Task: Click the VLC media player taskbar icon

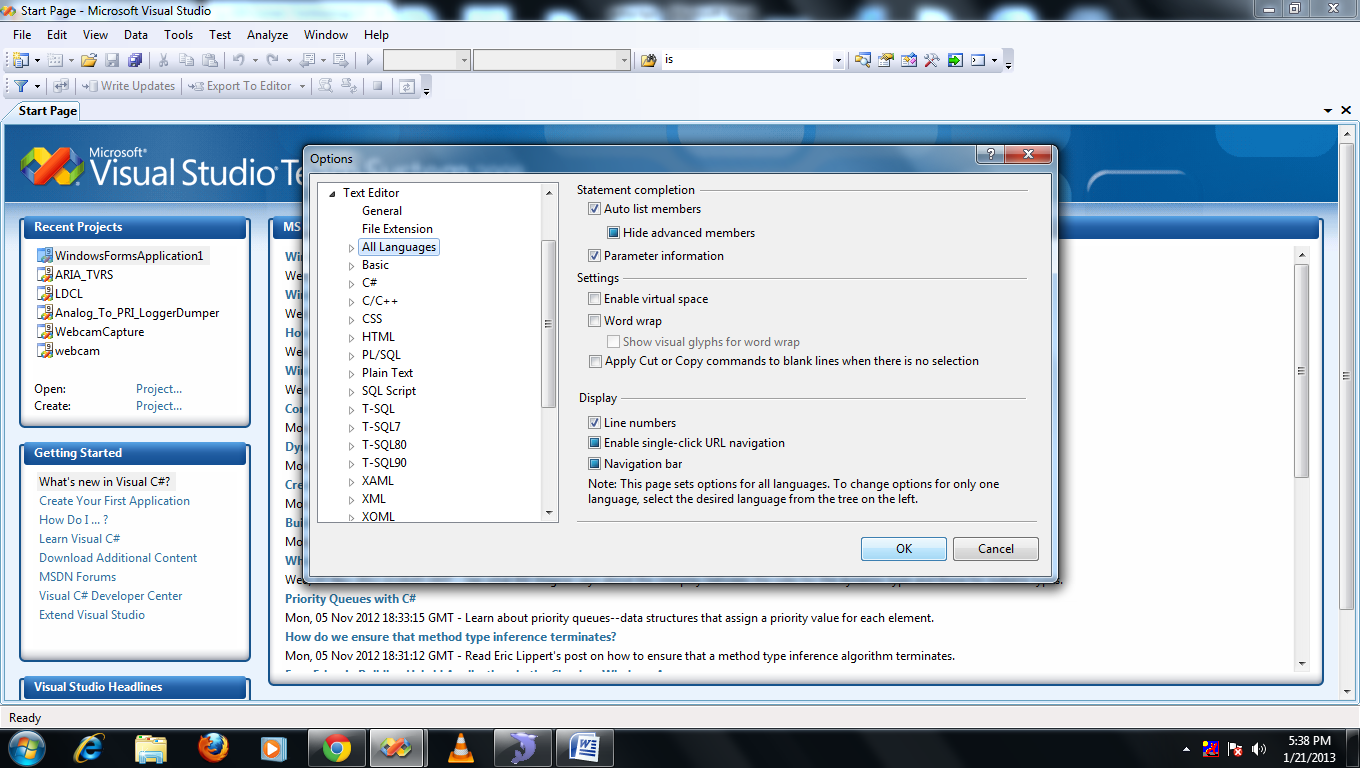Action: click(x=460, y=748)
